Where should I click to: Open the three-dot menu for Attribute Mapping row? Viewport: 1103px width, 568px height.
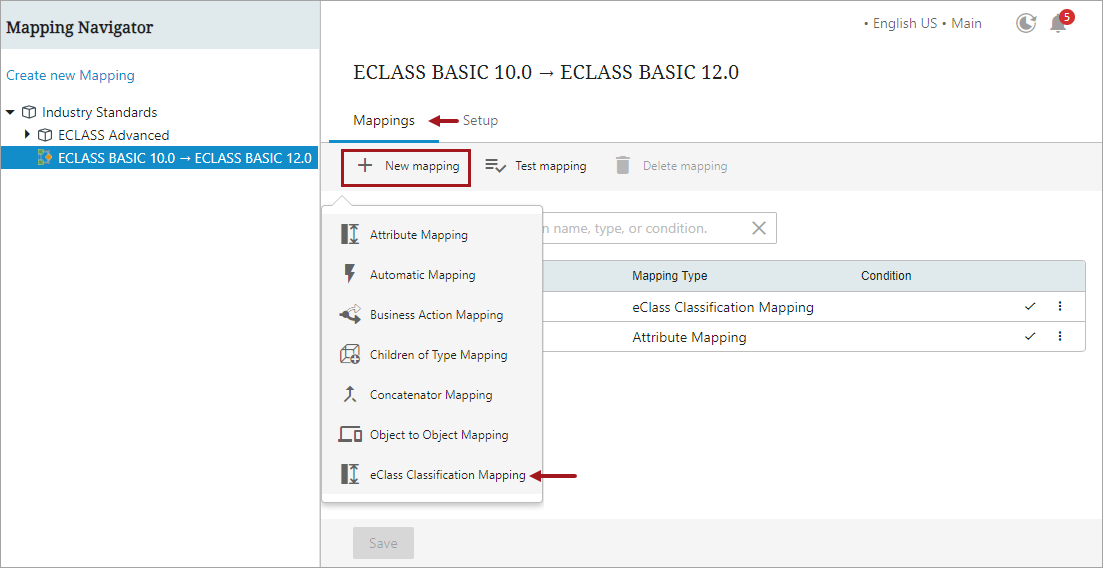[x=1059, y=336]
